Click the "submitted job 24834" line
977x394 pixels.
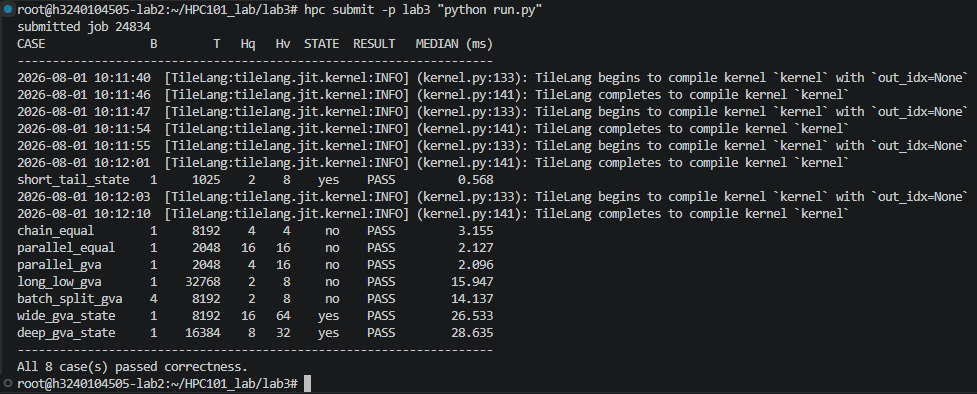(84, 27)
